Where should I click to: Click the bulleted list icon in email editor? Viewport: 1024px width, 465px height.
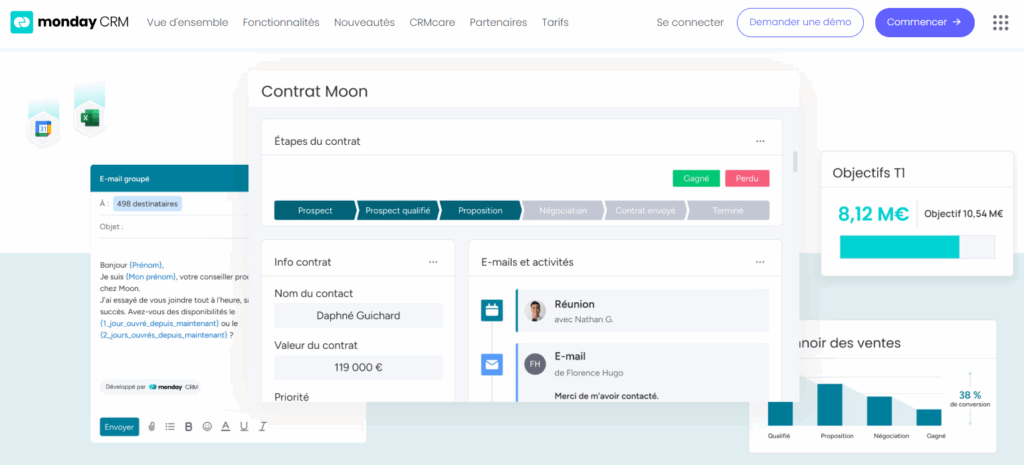click(x=170, y=427)
